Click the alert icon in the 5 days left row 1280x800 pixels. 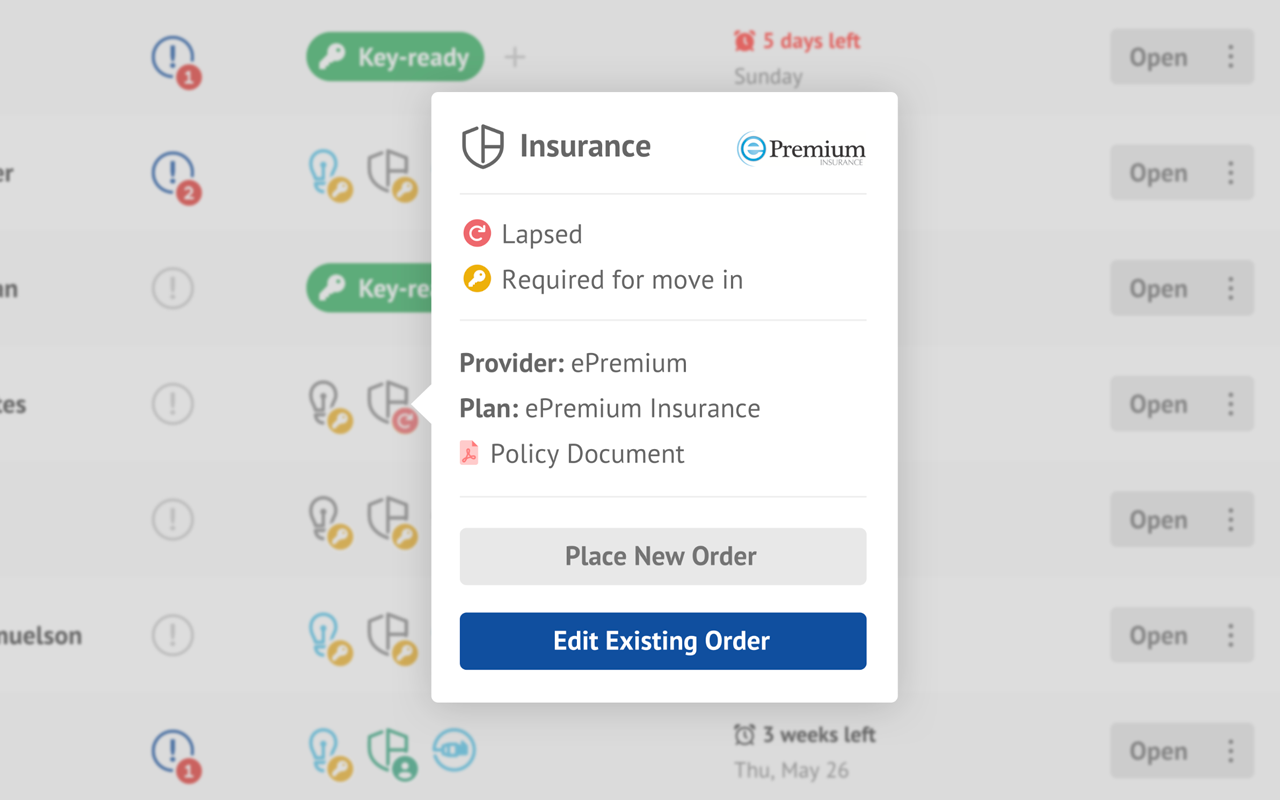(174, 58)
